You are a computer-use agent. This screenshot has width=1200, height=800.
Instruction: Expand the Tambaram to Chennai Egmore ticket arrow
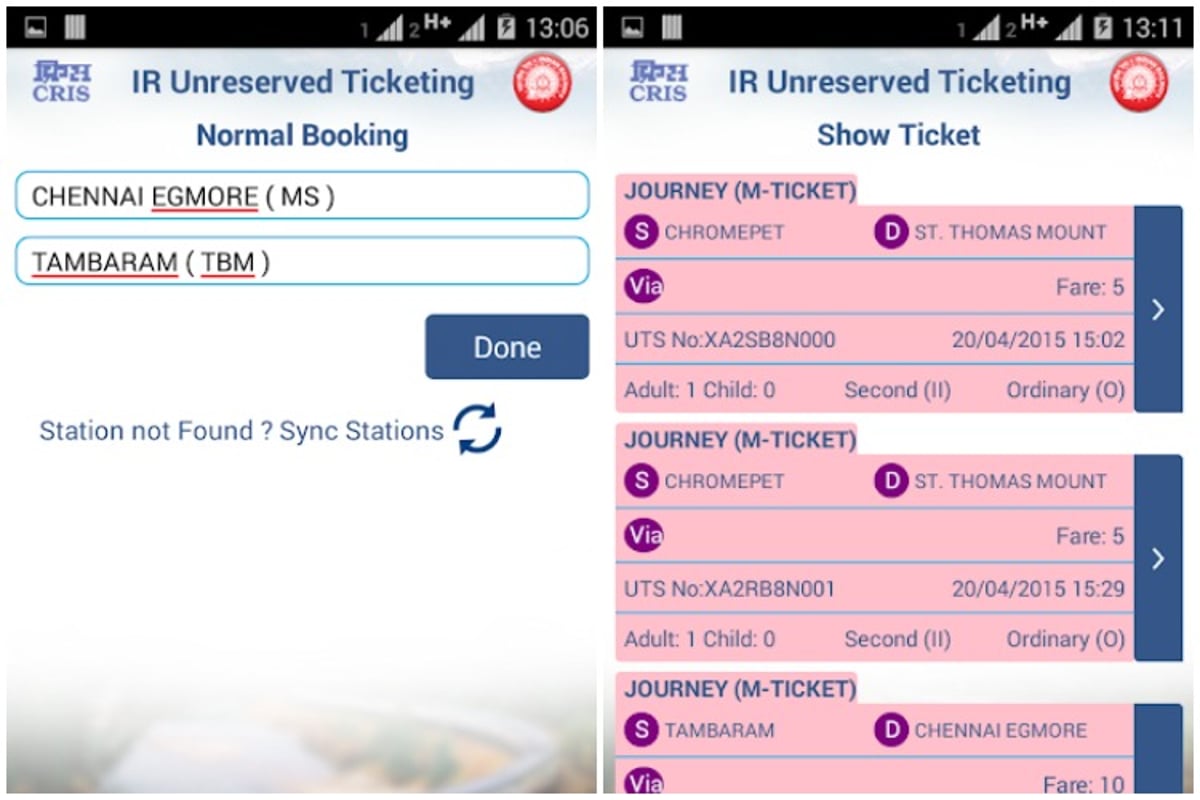tap(1158, 748)
